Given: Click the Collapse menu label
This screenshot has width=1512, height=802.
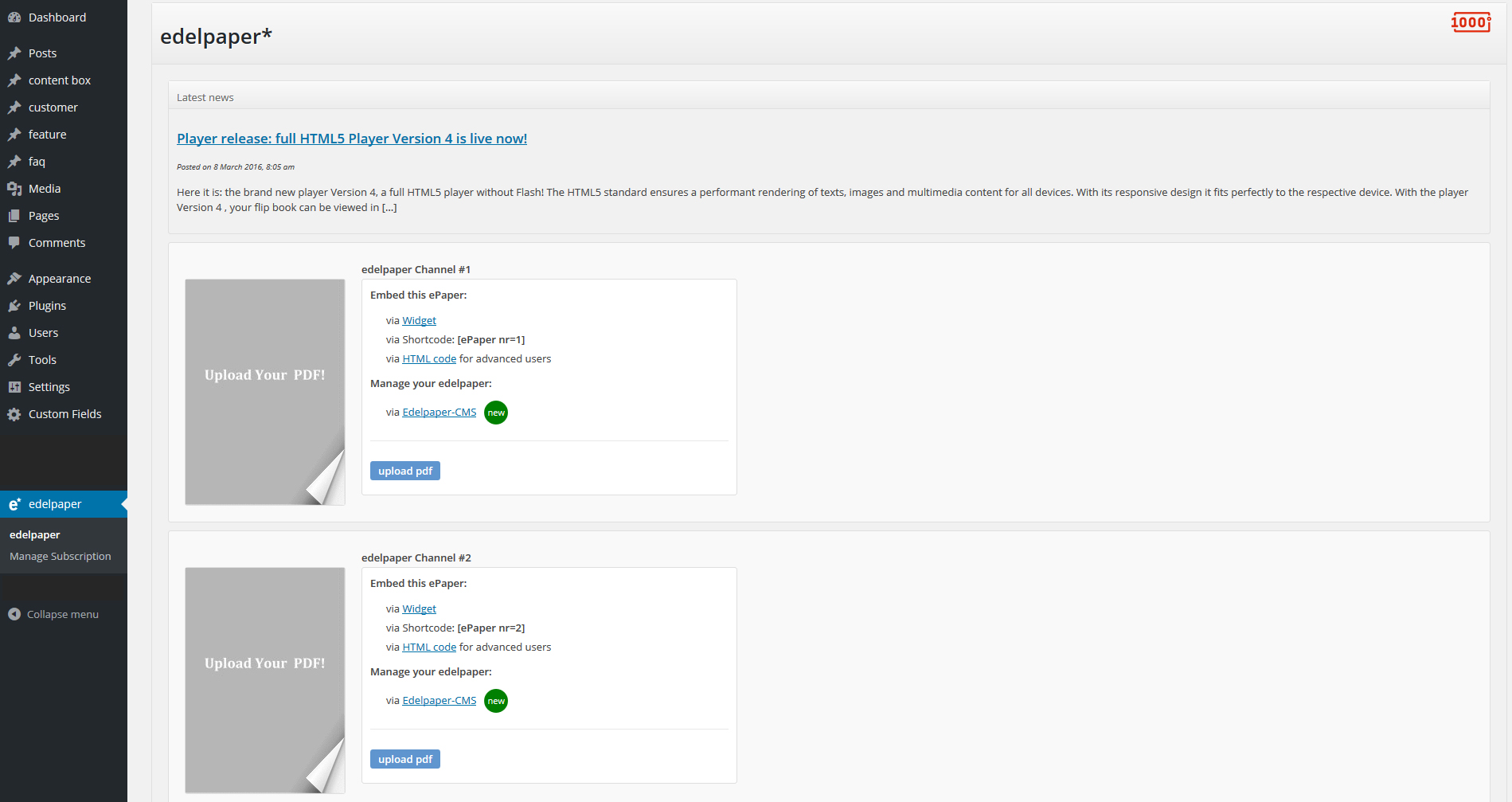Looking at the screenshot, I should point(63,614).
